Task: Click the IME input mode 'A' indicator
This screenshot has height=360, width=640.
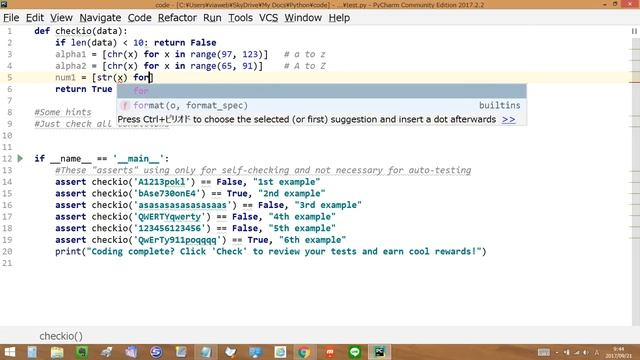Action: (597, 352)
